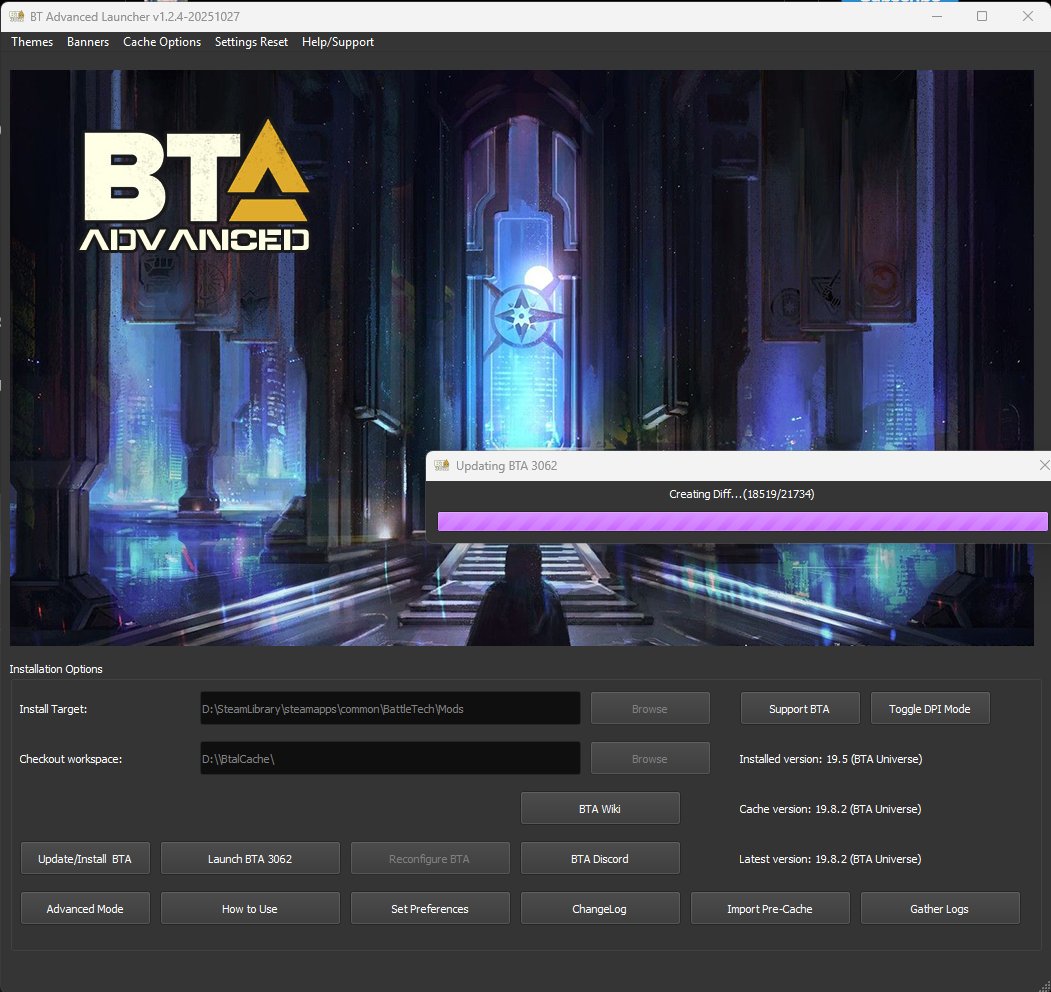Click the Checkout workspace path field
The height and width of the screenshot is (992, 1051).
(390, 759)
